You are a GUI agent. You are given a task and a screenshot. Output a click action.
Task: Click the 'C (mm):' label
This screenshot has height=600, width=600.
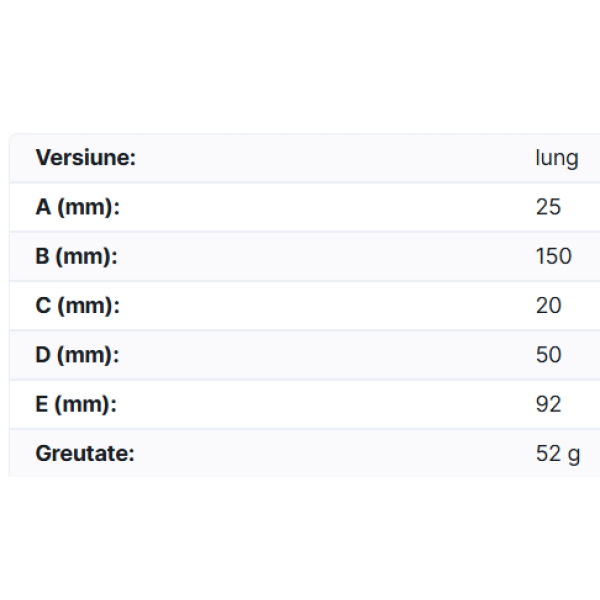pyautogui.click(x=77, y=305)
